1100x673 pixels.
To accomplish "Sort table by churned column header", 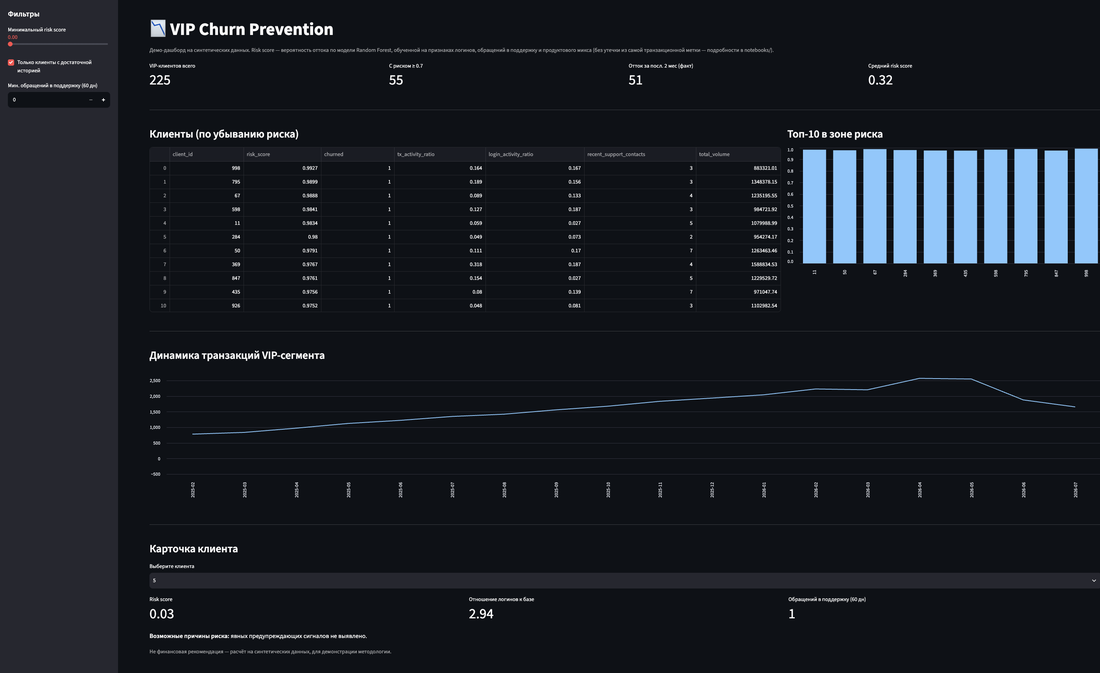I will pos(358,154).
